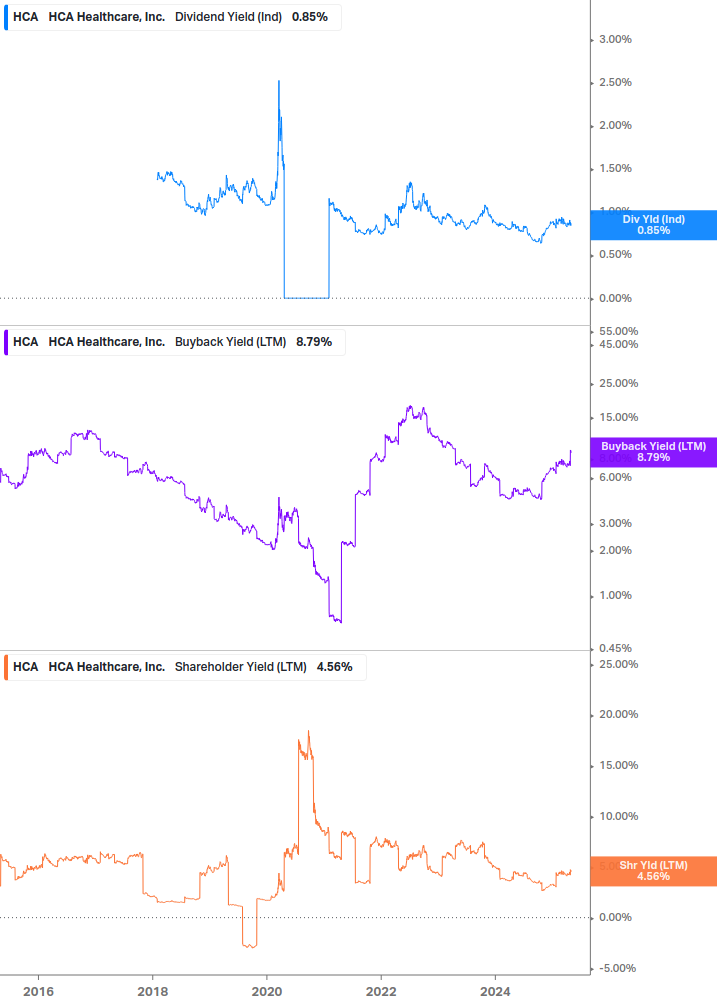The height and width of the screenshot is (1005, 717).
Task: Click the 1.50% tick on dividend yield axis
Action: coord(615,169)
